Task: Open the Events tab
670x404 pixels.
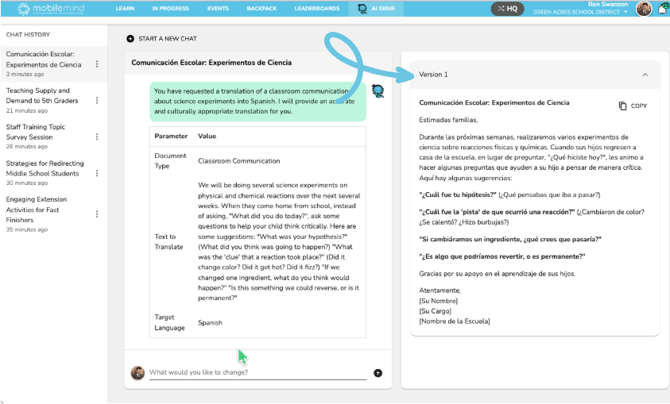Action: click(x=218, y=8)
